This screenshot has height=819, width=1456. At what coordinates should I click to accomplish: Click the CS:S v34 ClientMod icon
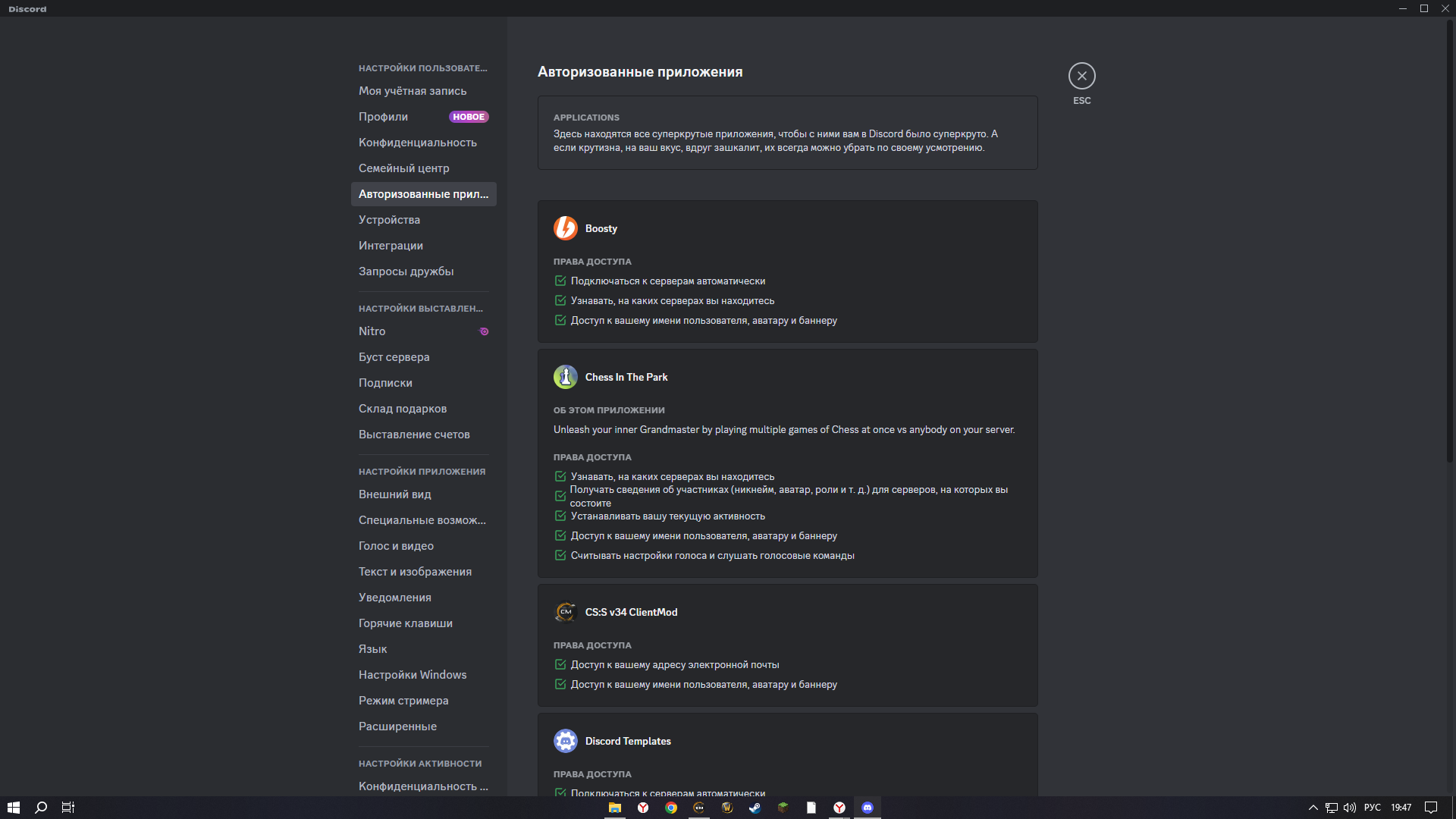click(565, 612)
